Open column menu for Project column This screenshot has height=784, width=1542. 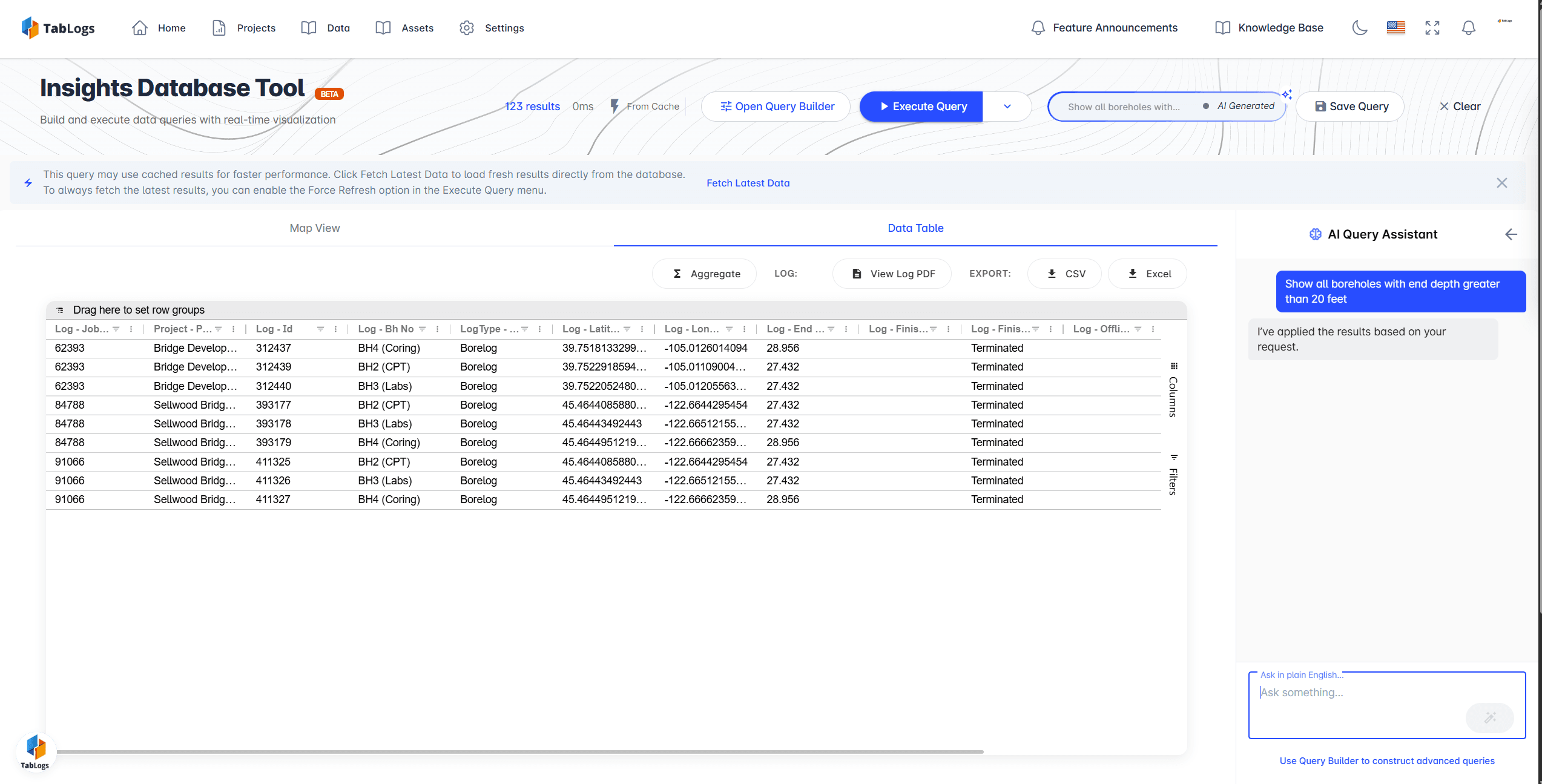tap(233, 329)
